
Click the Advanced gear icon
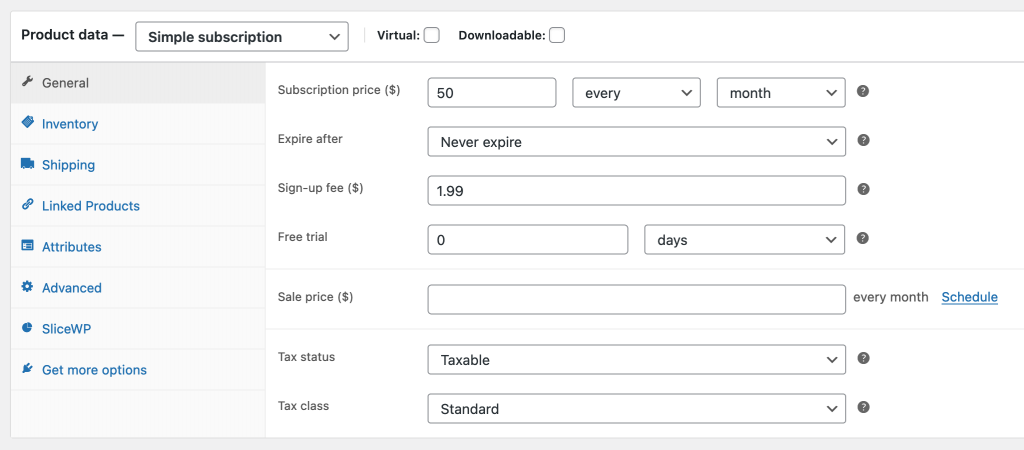coord(27,287)
